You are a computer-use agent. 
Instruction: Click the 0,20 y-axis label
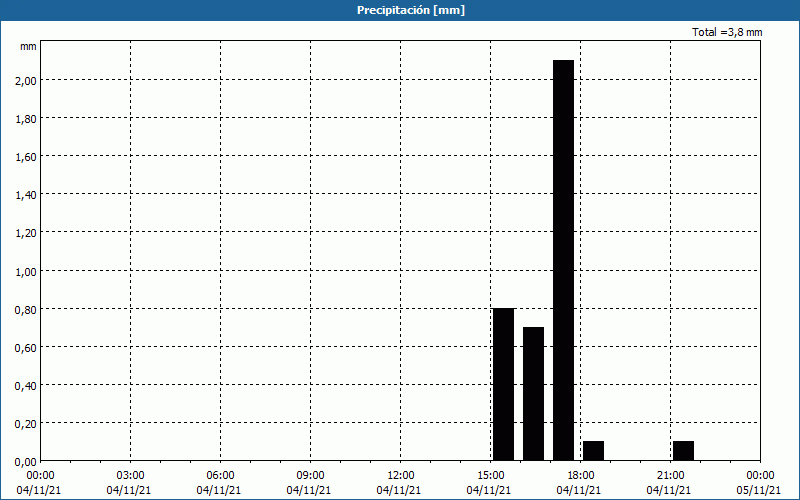tap(24, 422)
